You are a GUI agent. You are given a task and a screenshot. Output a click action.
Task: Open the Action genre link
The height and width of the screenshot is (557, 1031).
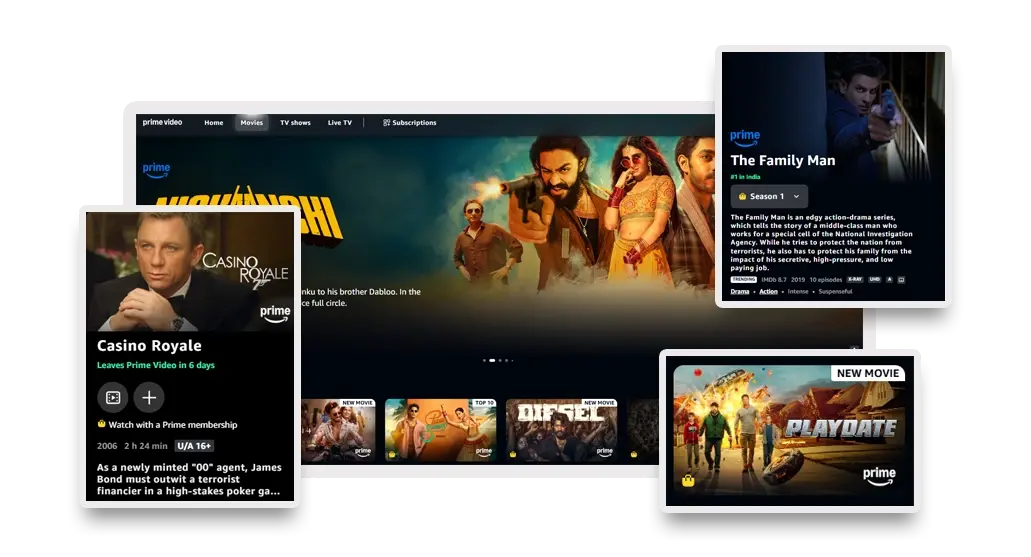click(768, 291)
